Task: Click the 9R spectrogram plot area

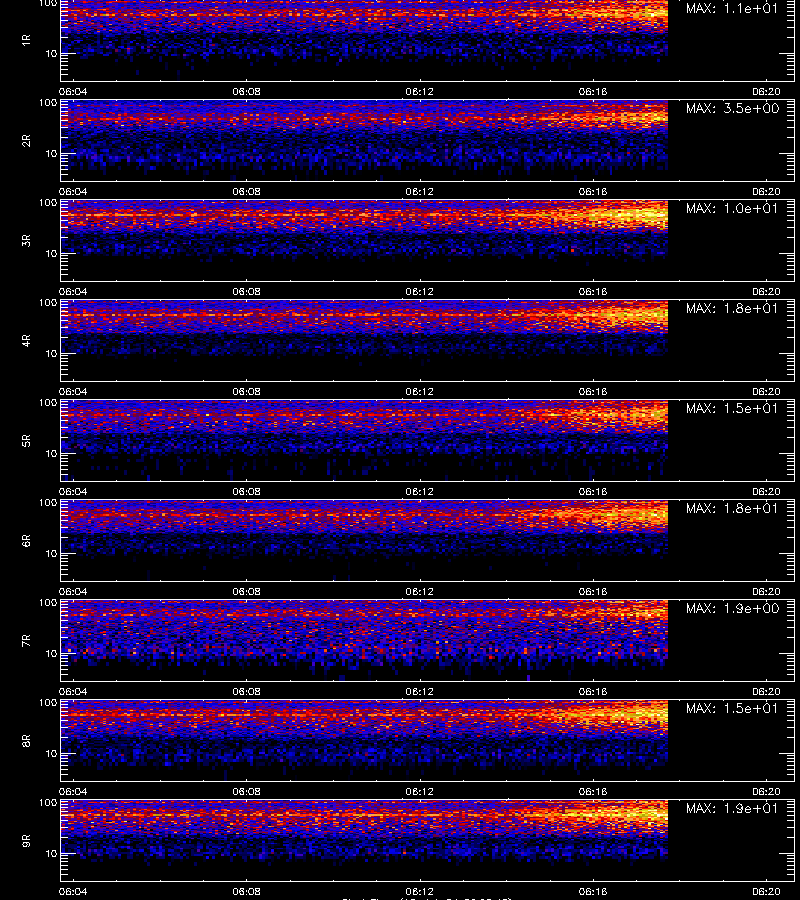Action: 427,840
